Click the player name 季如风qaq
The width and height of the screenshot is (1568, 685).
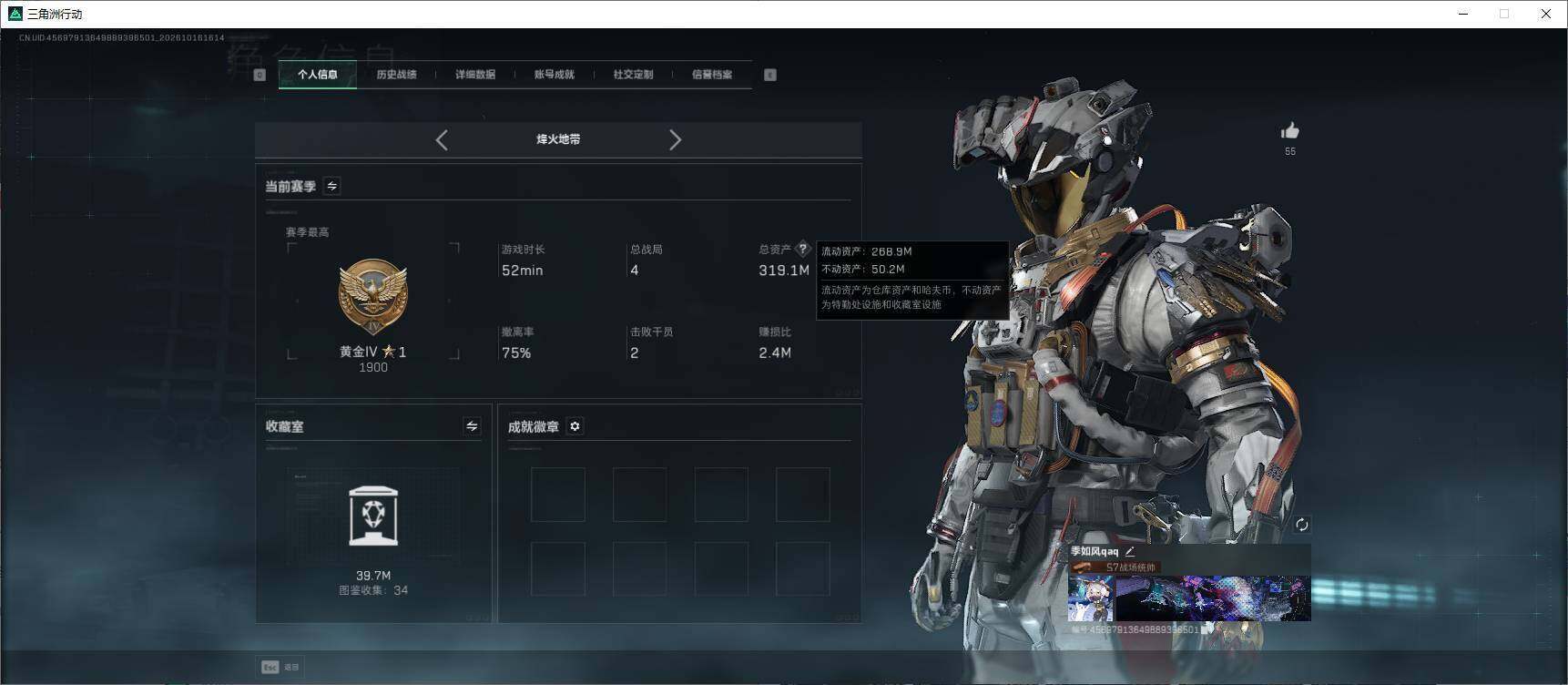[x=1095, y=551]
